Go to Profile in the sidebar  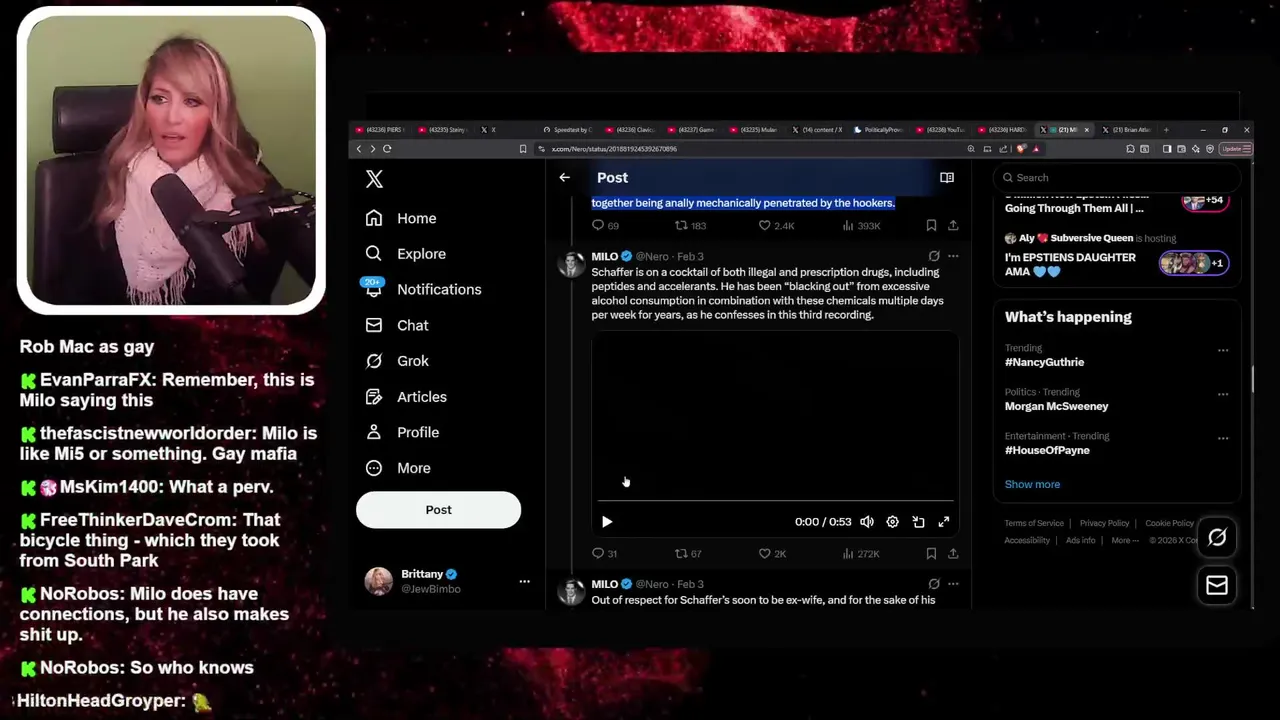pyautogui.click(x=402, y=432)
